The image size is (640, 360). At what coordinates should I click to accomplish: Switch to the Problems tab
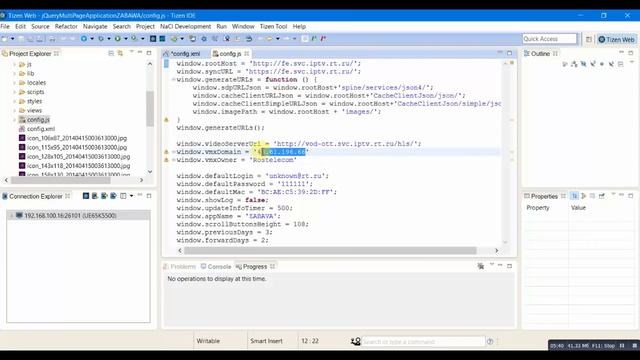pyautogui.click(x=180, y=267)
